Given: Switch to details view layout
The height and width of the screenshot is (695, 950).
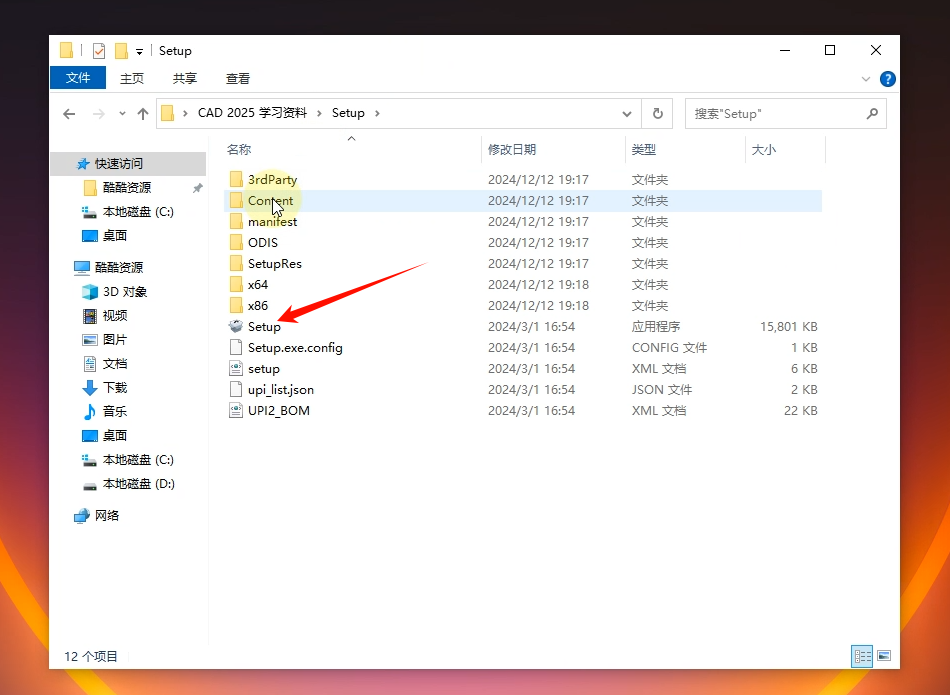Looking at the screenshot, I should pos(861,656).
